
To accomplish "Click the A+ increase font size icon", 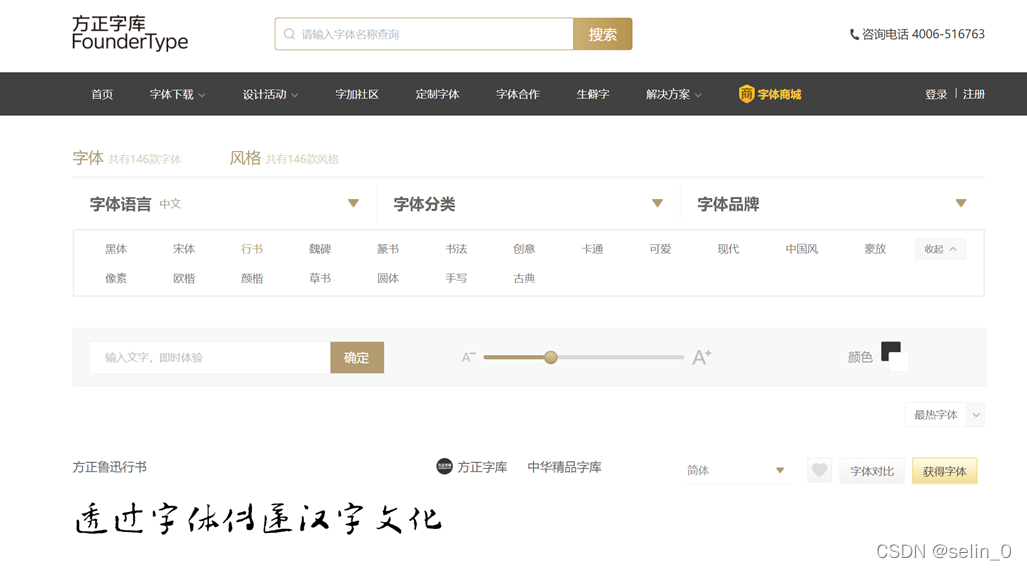I will [701, 357].
